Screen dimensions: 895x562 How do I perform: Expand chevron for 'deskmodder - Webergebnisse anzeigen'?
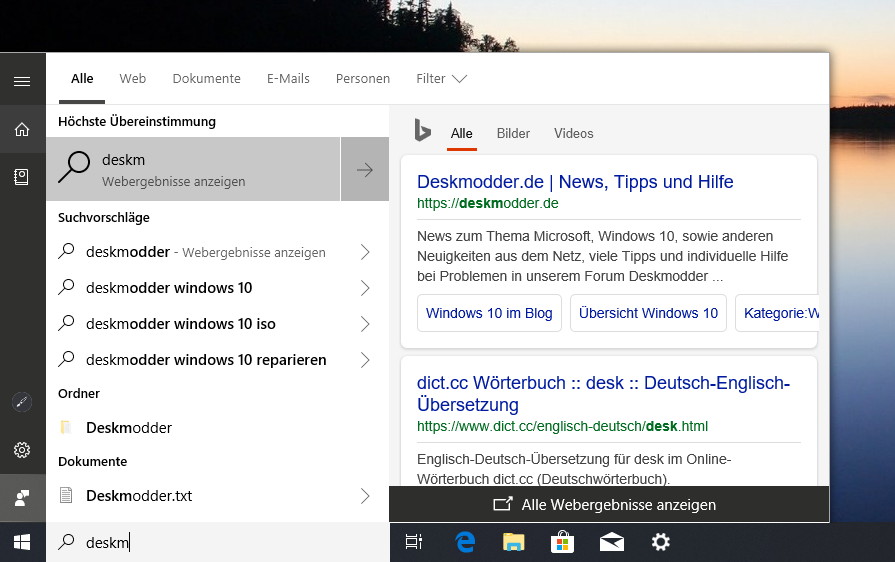(x=365, y=252)
